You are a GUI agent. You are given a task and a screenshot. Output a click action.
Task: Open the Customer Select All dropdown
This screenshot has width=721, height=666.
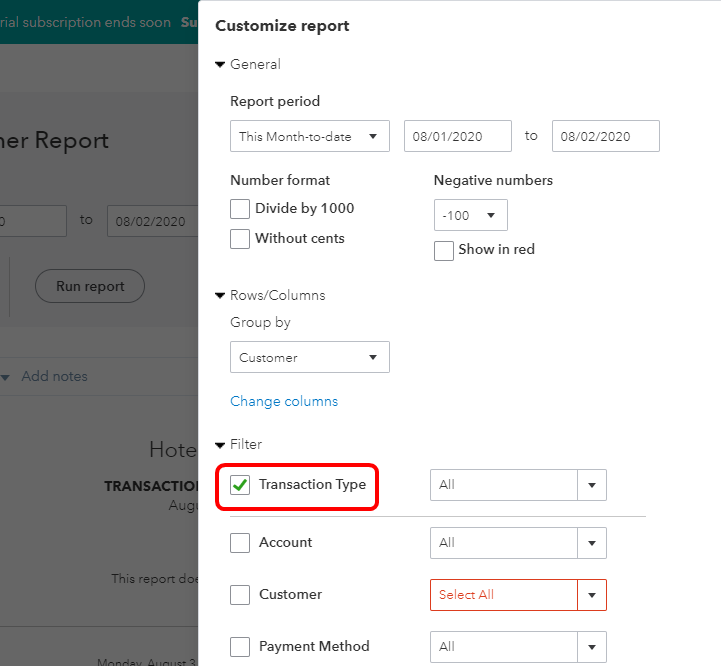point(592,595)
